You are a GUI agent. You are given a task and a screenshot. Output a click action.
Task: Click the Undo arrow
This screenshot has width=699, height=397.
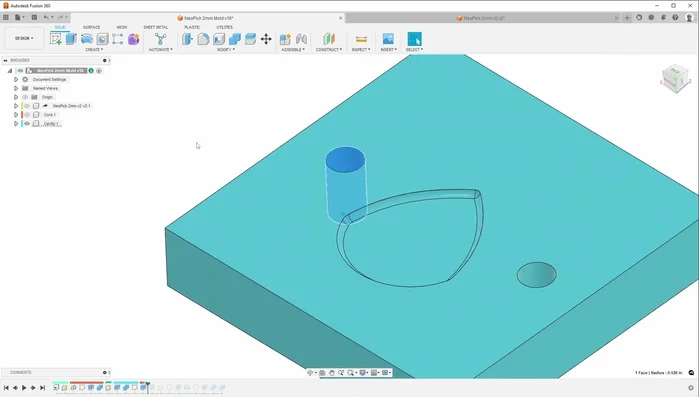pos(46,17)
